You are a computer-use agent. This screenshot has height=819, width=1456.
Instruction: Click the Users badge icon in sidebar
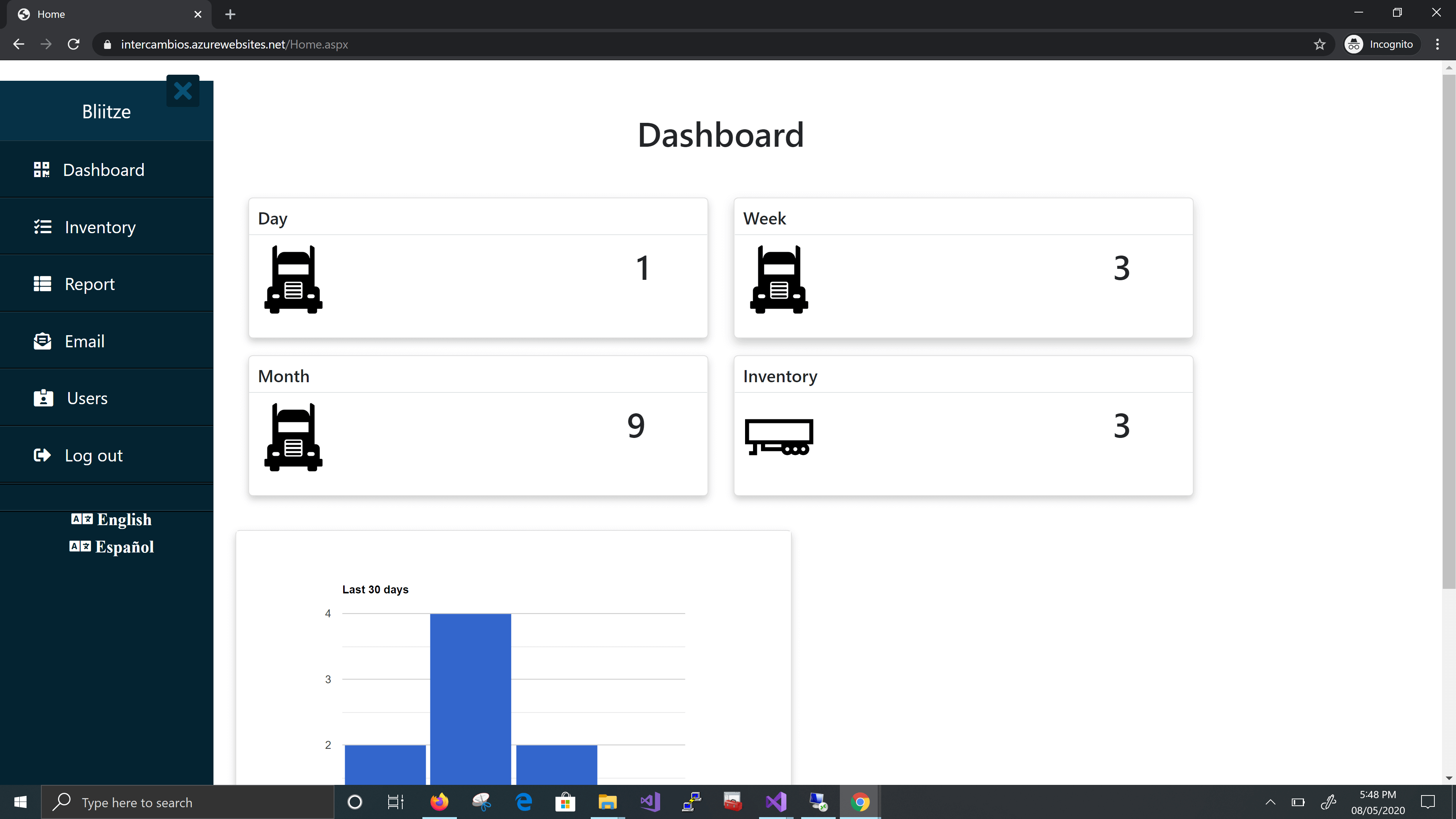point(43,398)
